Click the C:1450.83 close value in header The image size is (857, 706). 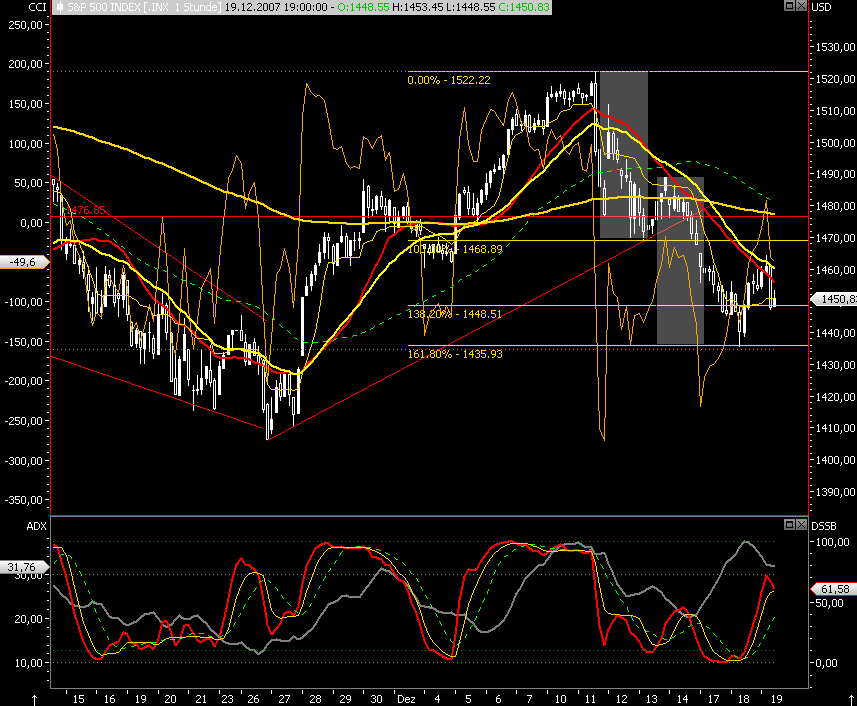click(524, 7)
